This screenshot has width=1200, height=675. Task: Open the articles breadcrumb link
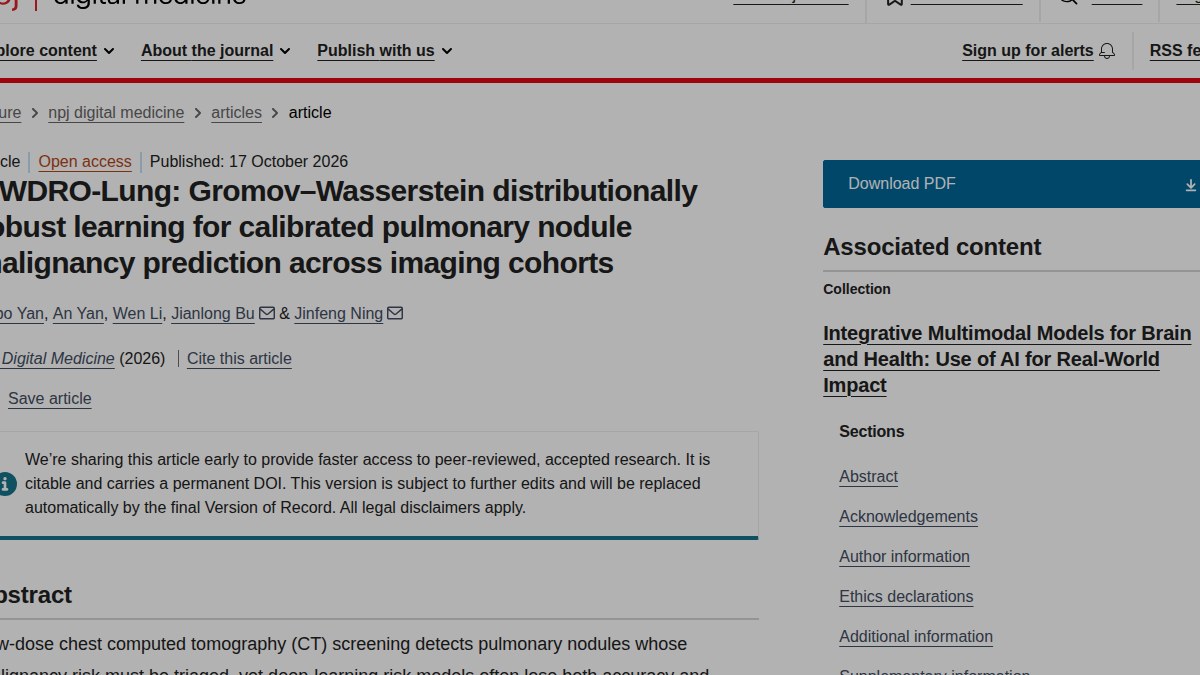tap(236, 113)
